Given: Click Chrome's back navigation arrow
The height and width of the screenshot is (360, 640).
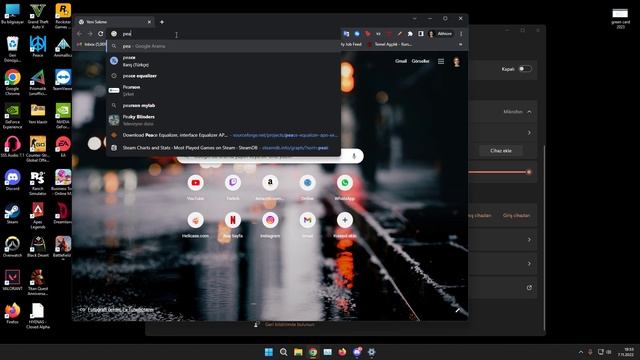Looking at the screenshot, I should [x=80, y=34].
